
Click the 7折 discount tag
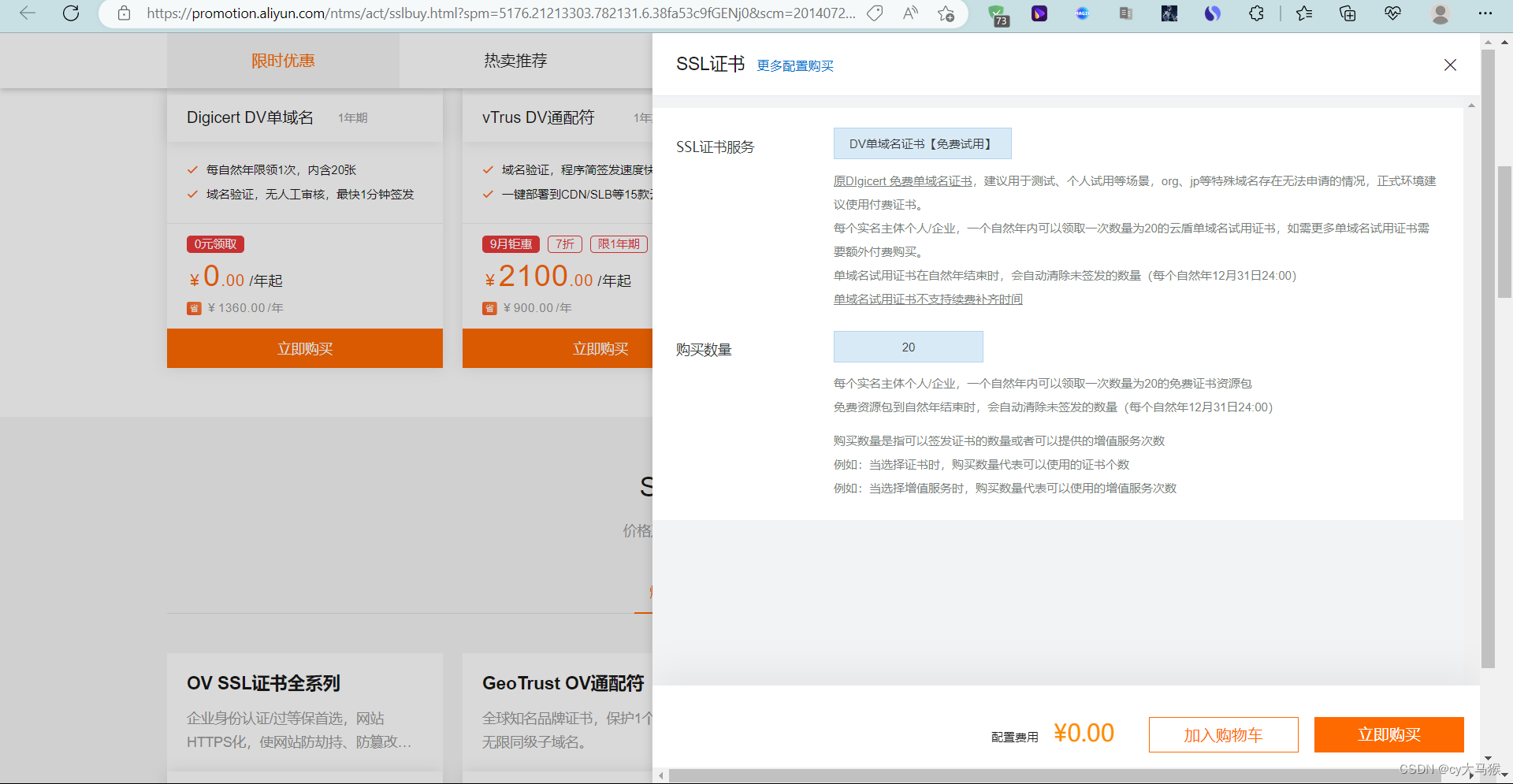[565, 244]
